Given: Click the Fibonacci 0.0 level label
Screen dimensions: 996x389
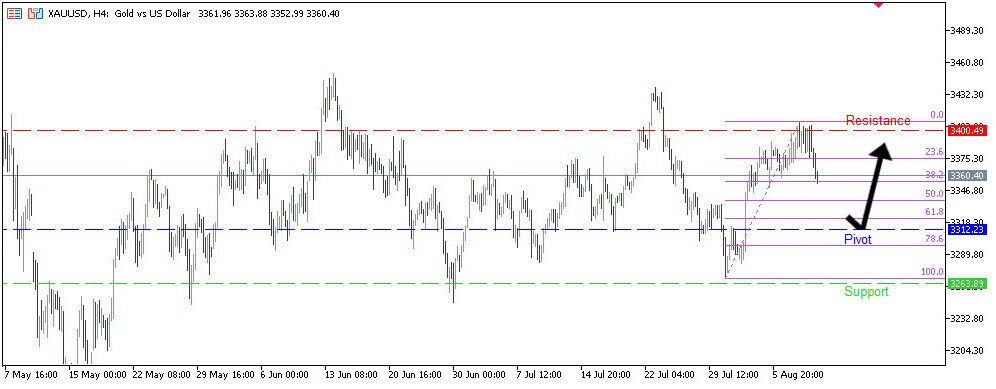Looking at the screenshot, I should 936,115.
